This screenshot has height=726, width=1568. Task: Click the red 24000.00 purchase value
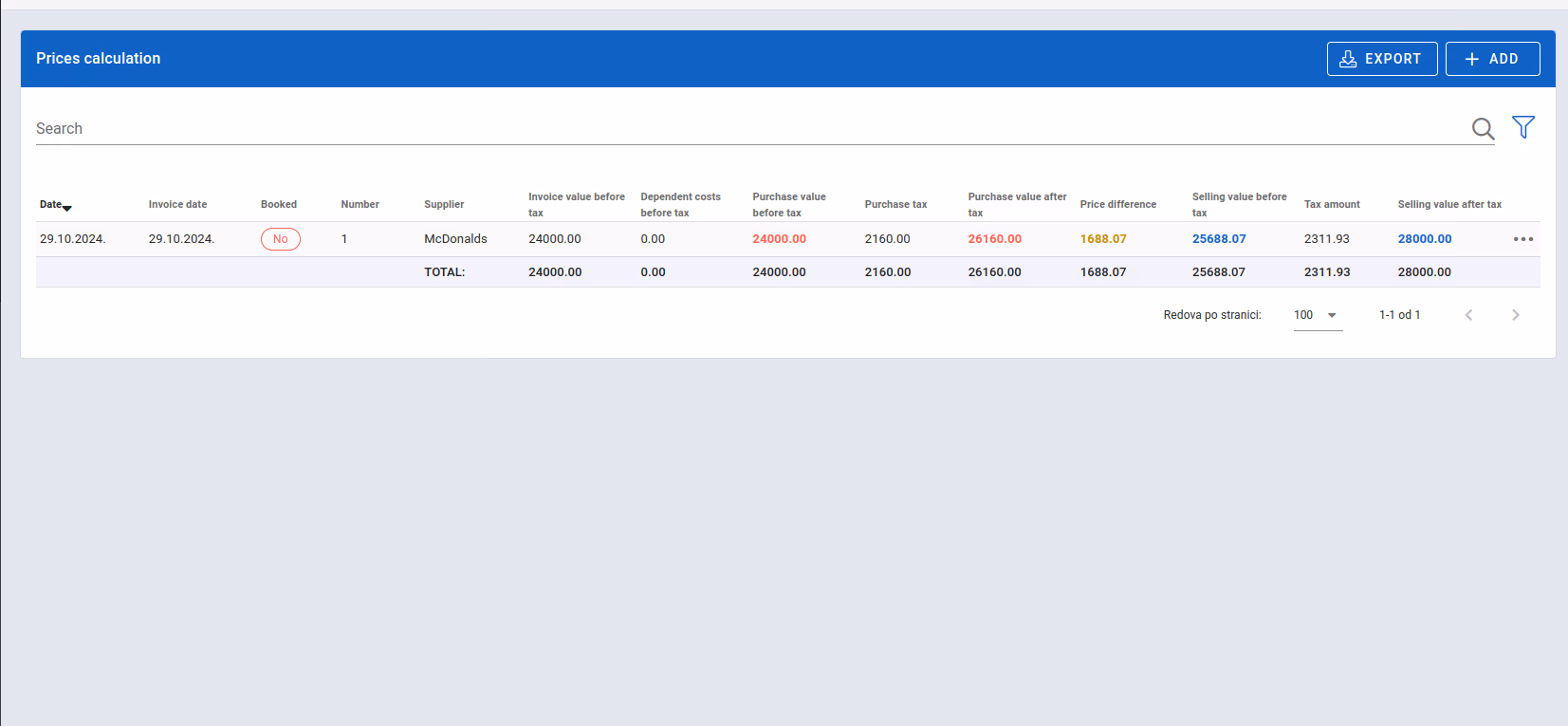click(779, 239)
